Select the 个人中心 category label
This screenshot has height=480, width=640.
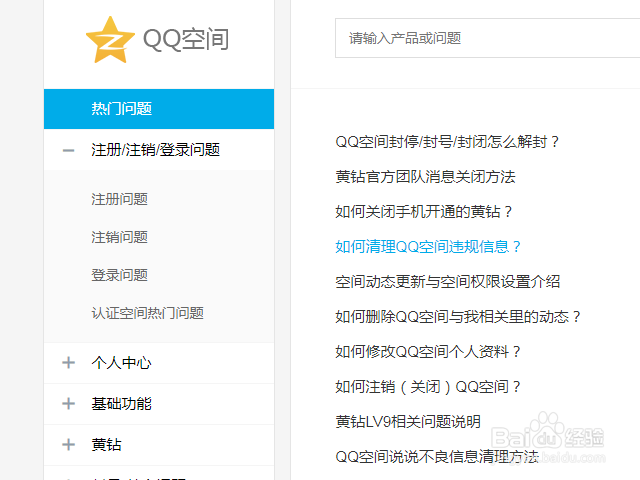[121, 362]
